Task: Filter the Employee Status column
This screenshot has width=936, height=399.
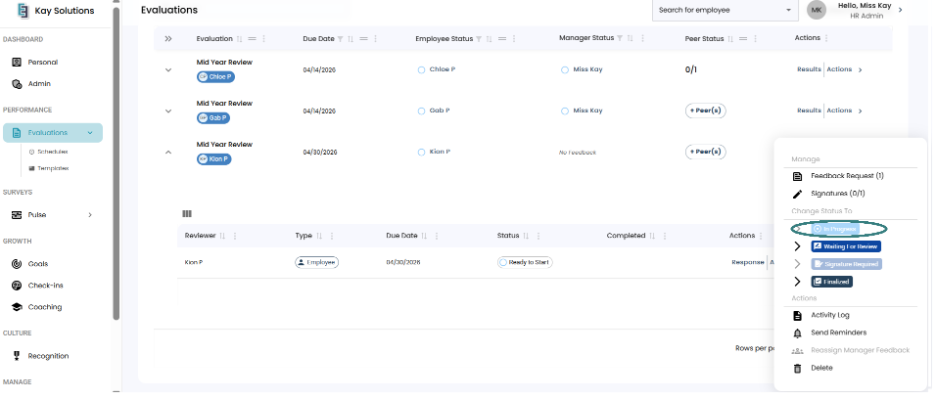Action: pyautogui.click(x=478, y=39)
